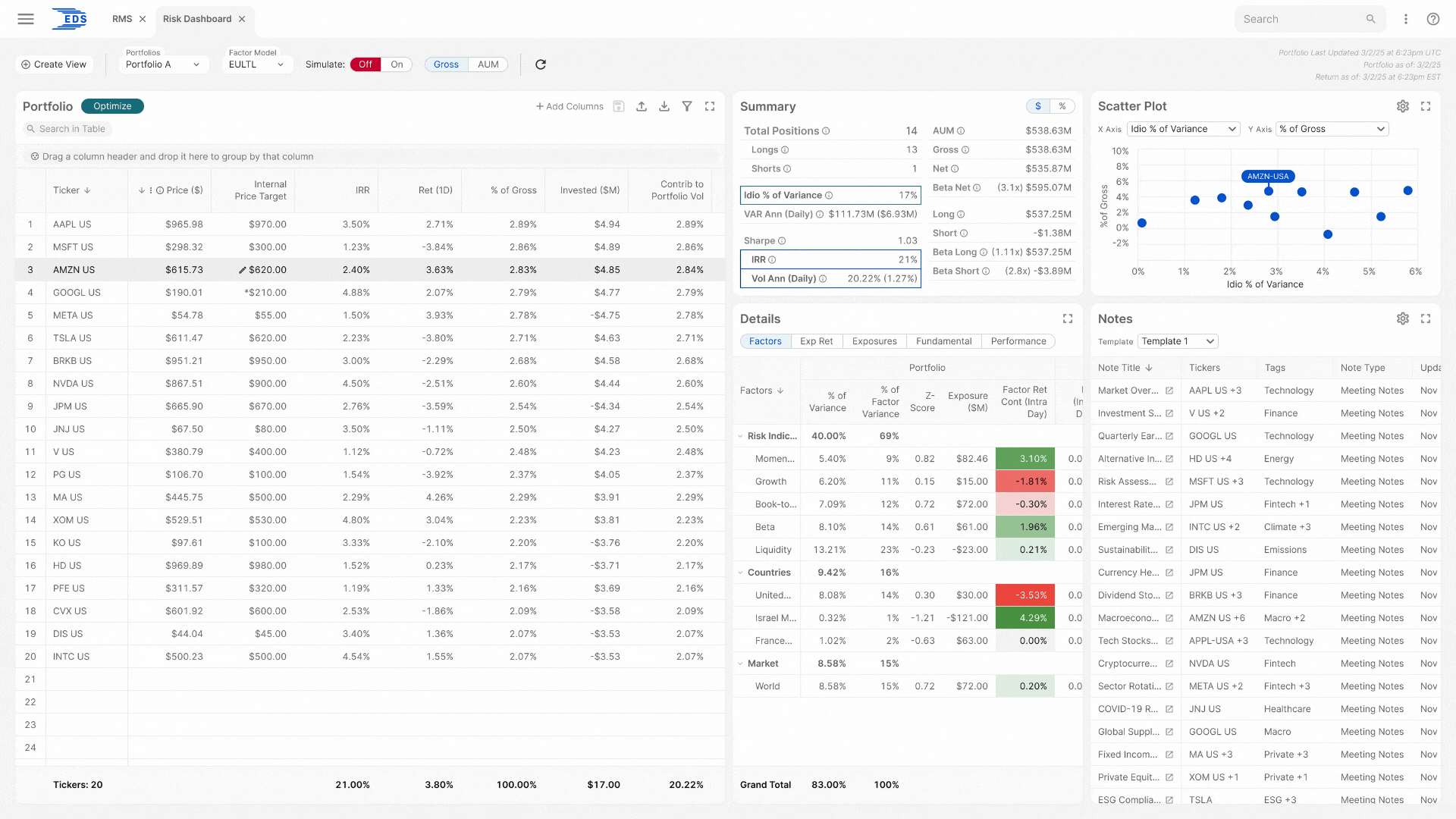
Task: Expand the Details panel to fullscreen
Action: (1068, 318)
